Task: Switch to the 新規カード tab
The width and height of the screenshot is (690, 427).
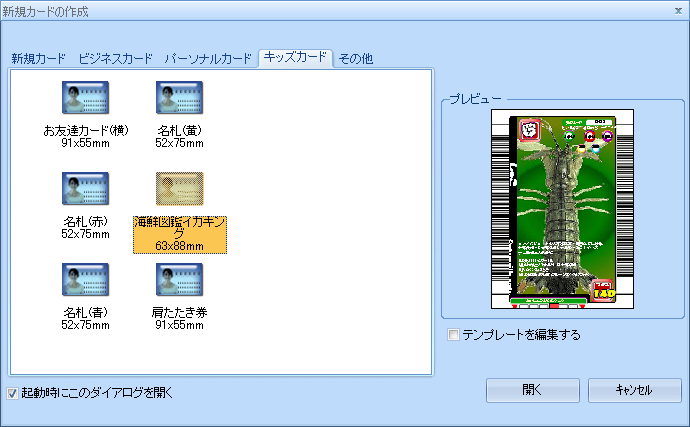Action: point(39,59)
